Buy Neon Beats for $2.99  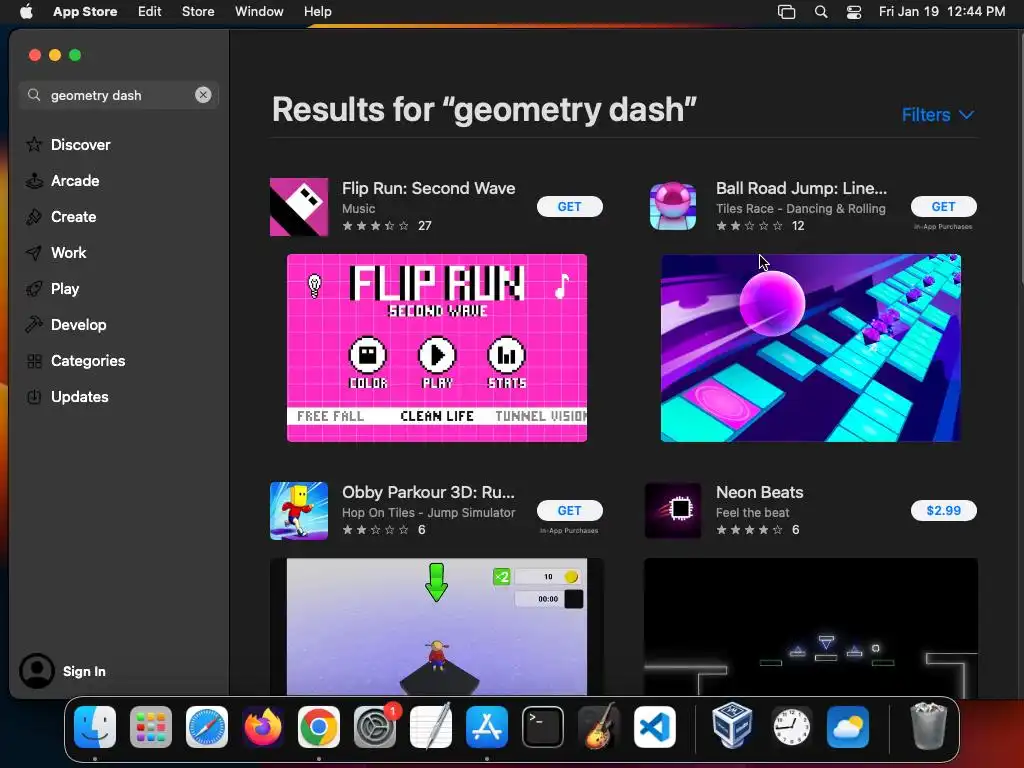(944, 511)
